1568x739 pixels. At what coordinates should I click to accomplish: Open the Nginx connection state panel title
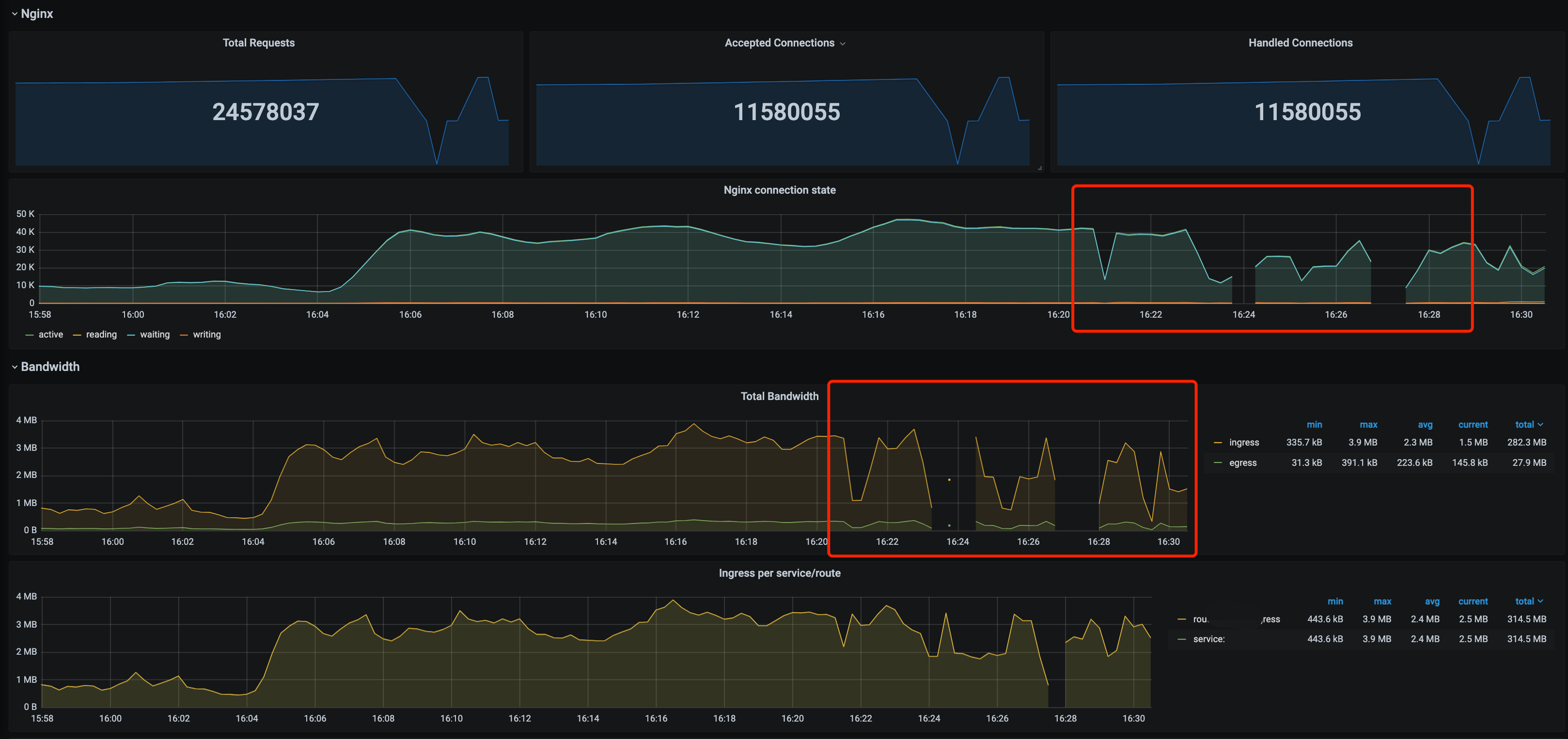(779, 190)
